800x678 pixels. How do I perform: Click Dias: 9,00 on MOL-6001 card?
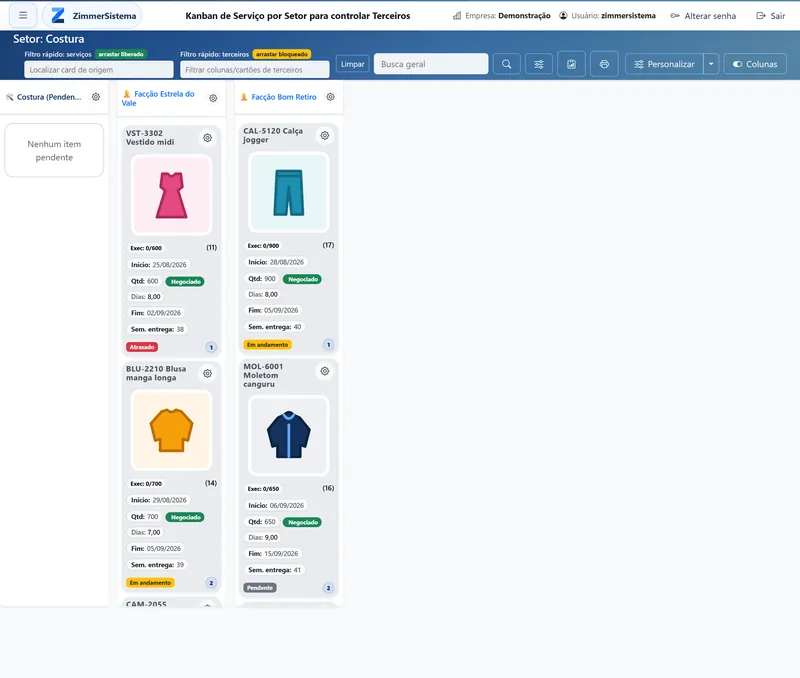[263, 537]
